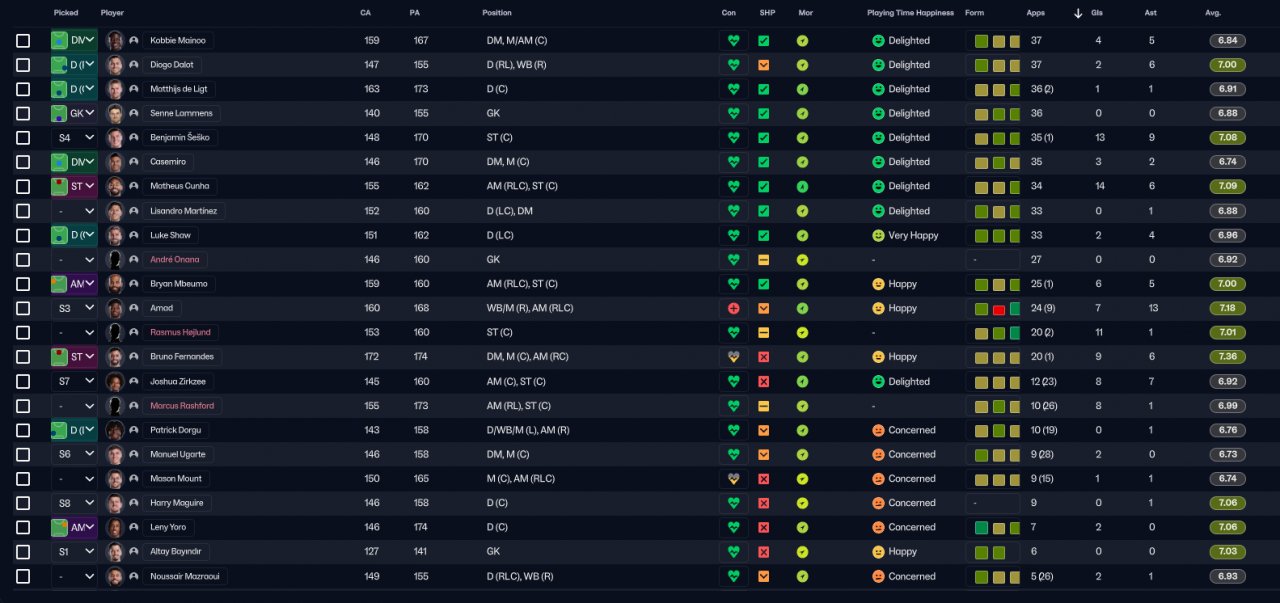Expand the S4 picked dropdown for Šeško
Image resolution: width=1280 pixels, height=603 pixels.
(x=74, y=138)
